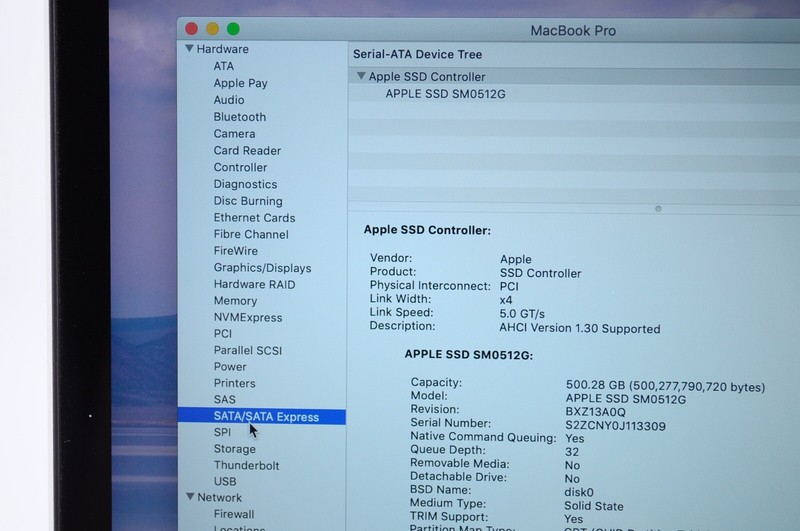The height and width of the screenshot is (531, 800).
Task: Click the BSD Name value disk0
Action: pos(579,492)
